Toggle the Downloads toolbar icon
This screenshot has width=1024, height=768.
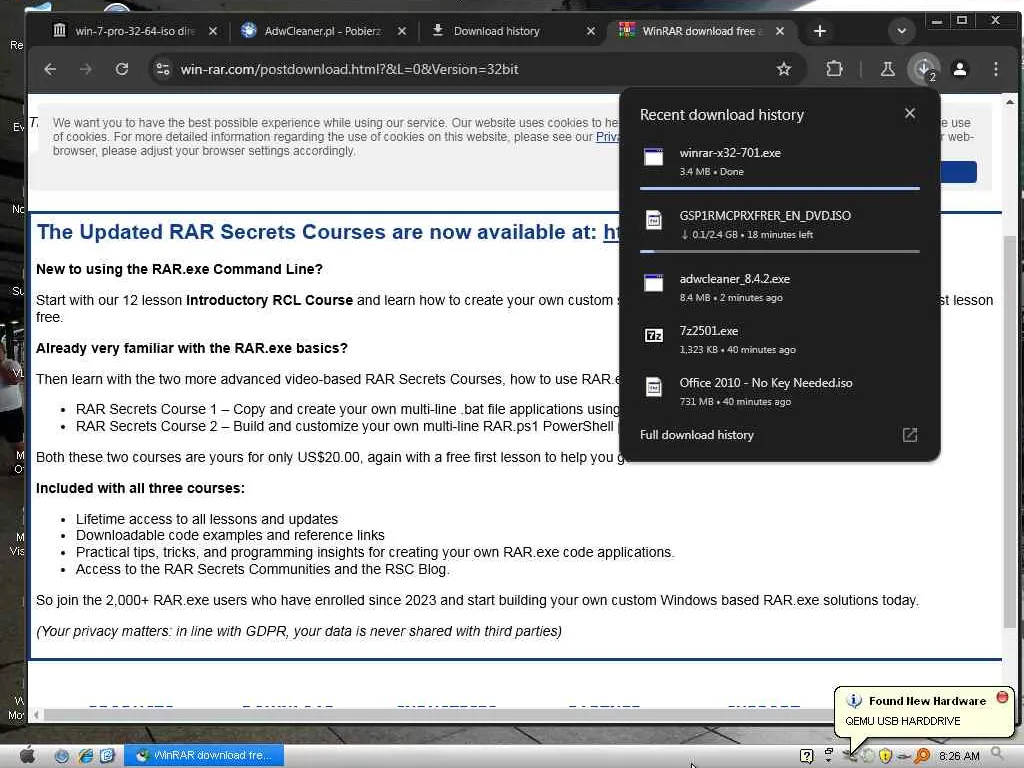click(x=924, y=69)
